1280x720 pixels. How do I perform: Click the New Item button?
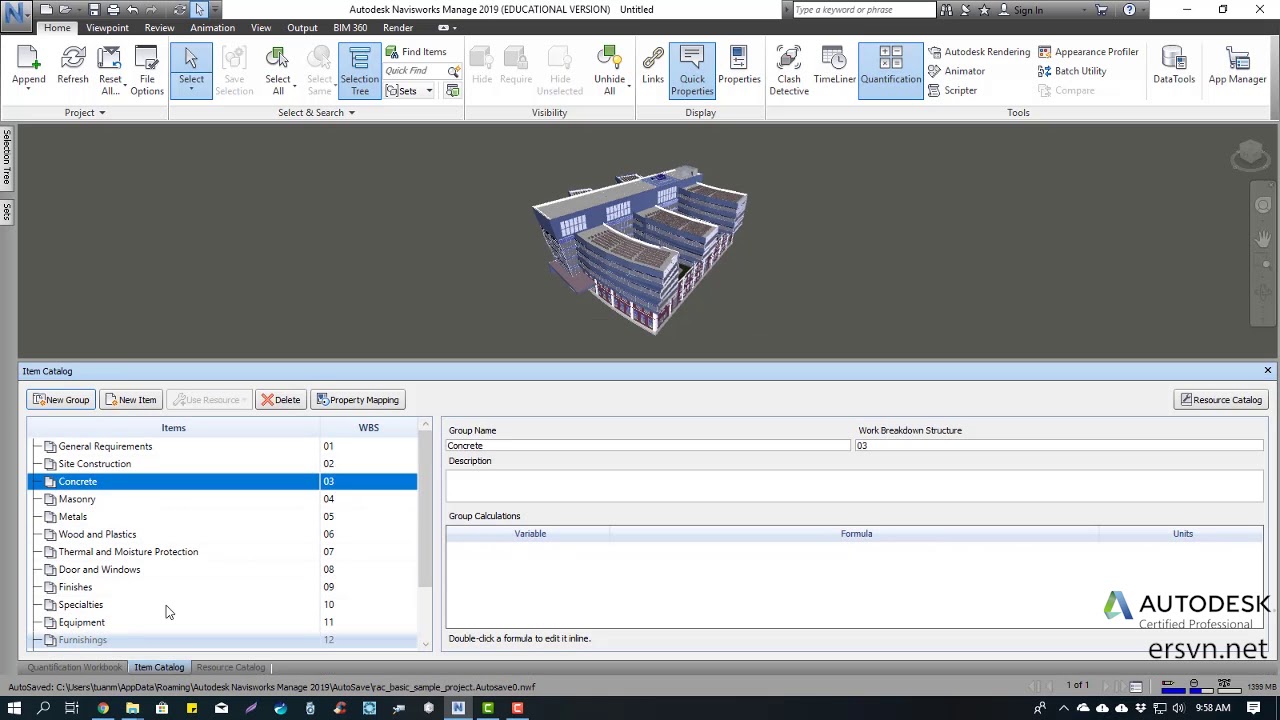click(x=131, y=400)
